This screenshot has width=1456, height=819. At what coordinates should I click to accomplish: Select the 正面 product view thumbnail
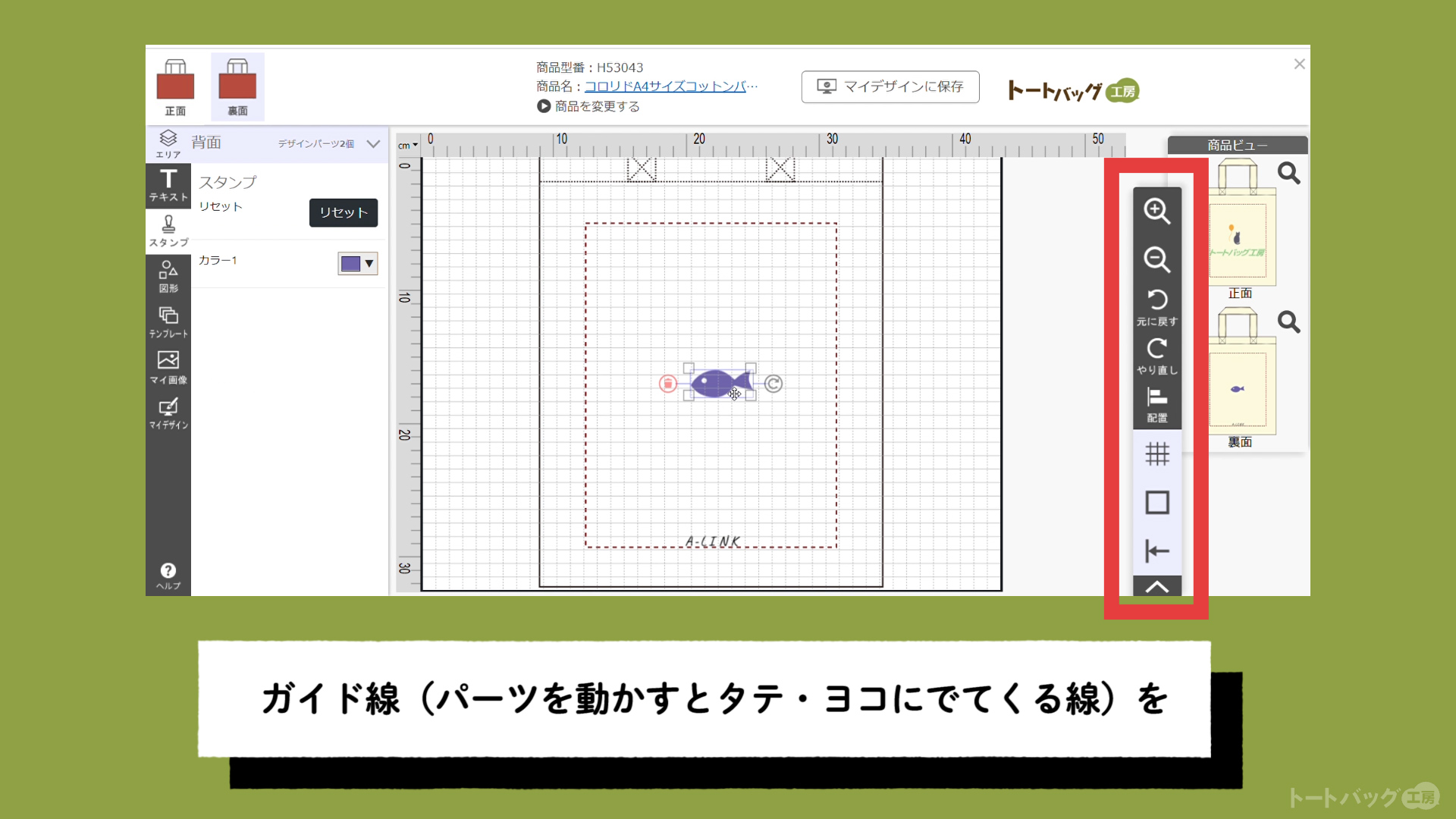[x=1241, y=222]
